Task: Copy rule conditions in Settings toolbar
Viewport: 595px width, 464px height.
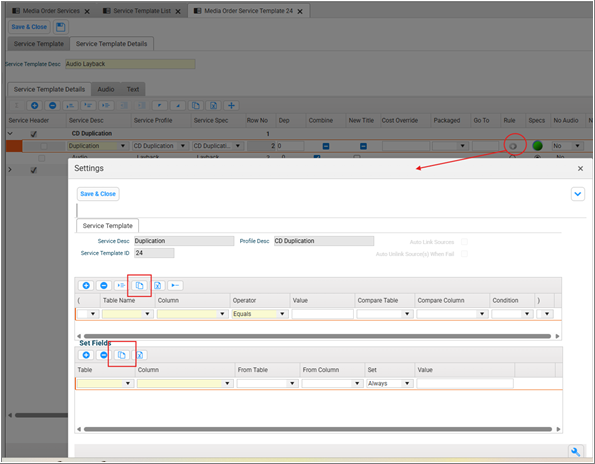Action: coord(139,285)
